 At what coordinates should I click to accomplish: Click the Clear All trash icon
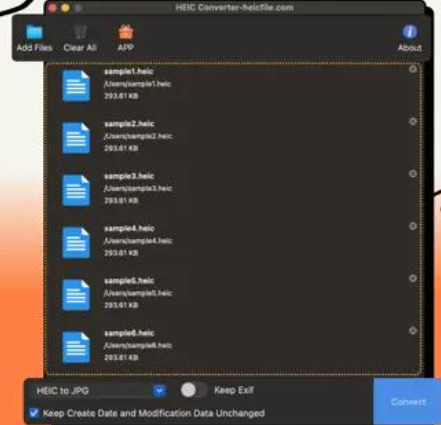point(80,32)
